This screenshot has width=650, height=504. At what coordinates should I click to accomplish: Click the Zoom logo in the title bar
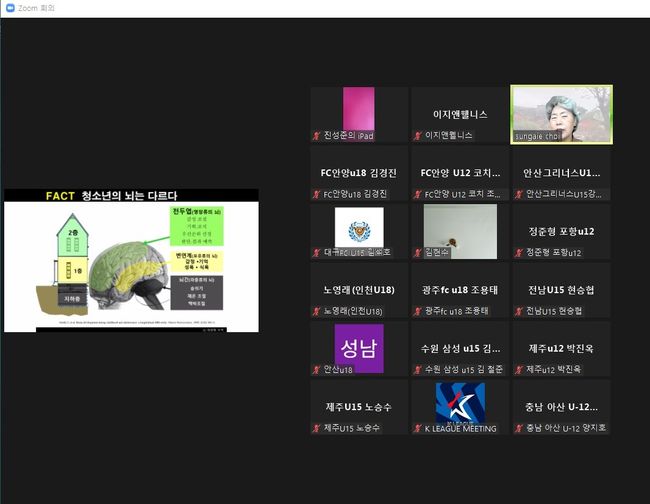click(x=10, y=8)
